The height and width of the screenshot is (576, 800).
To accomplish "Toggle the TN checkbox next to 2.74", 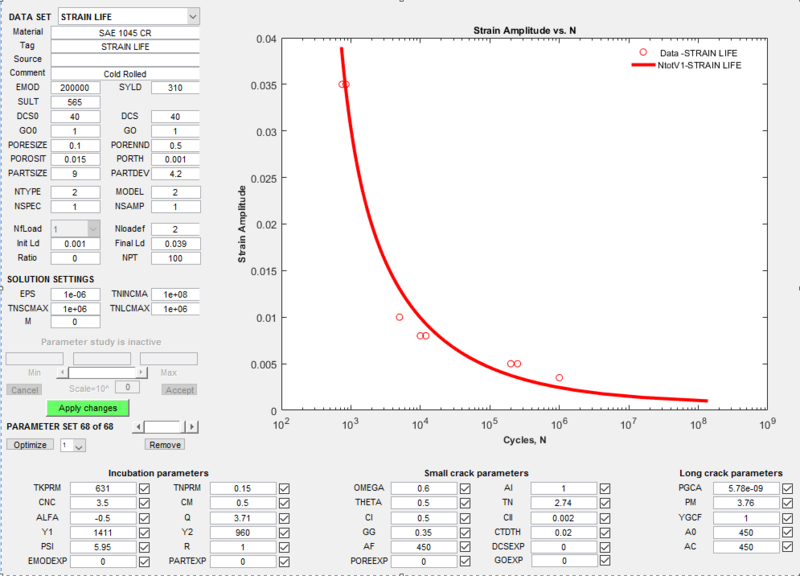I will pyautogui.click(x=605, y=503).
